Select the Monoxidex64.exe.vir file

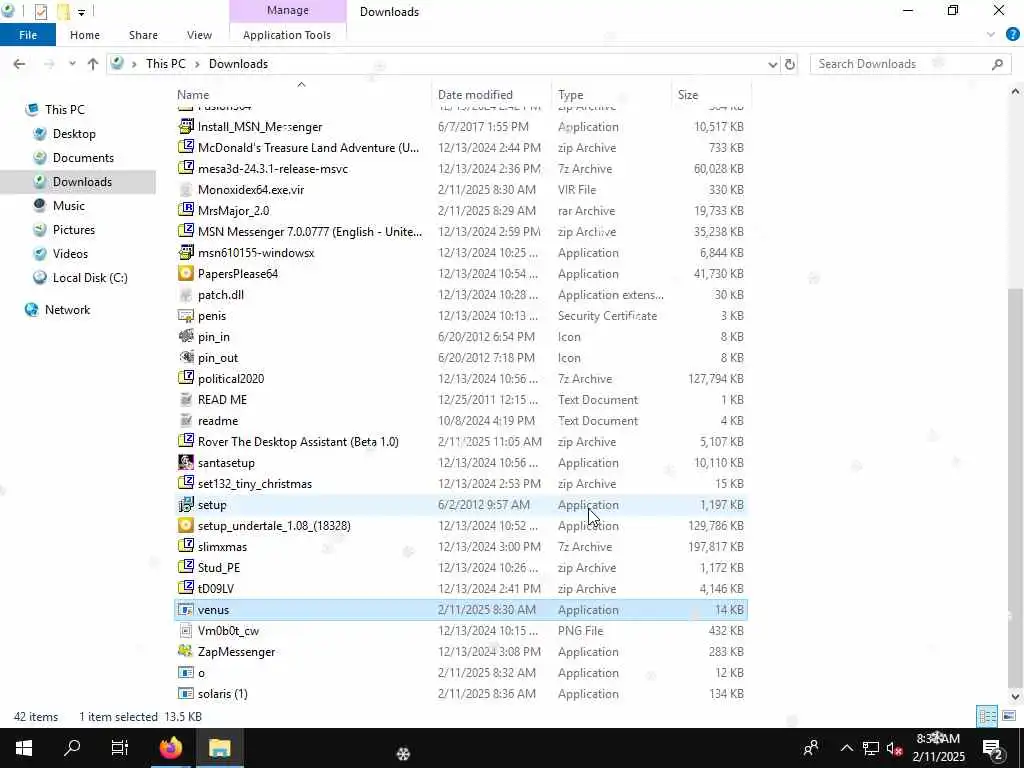[x=460, y=189]
